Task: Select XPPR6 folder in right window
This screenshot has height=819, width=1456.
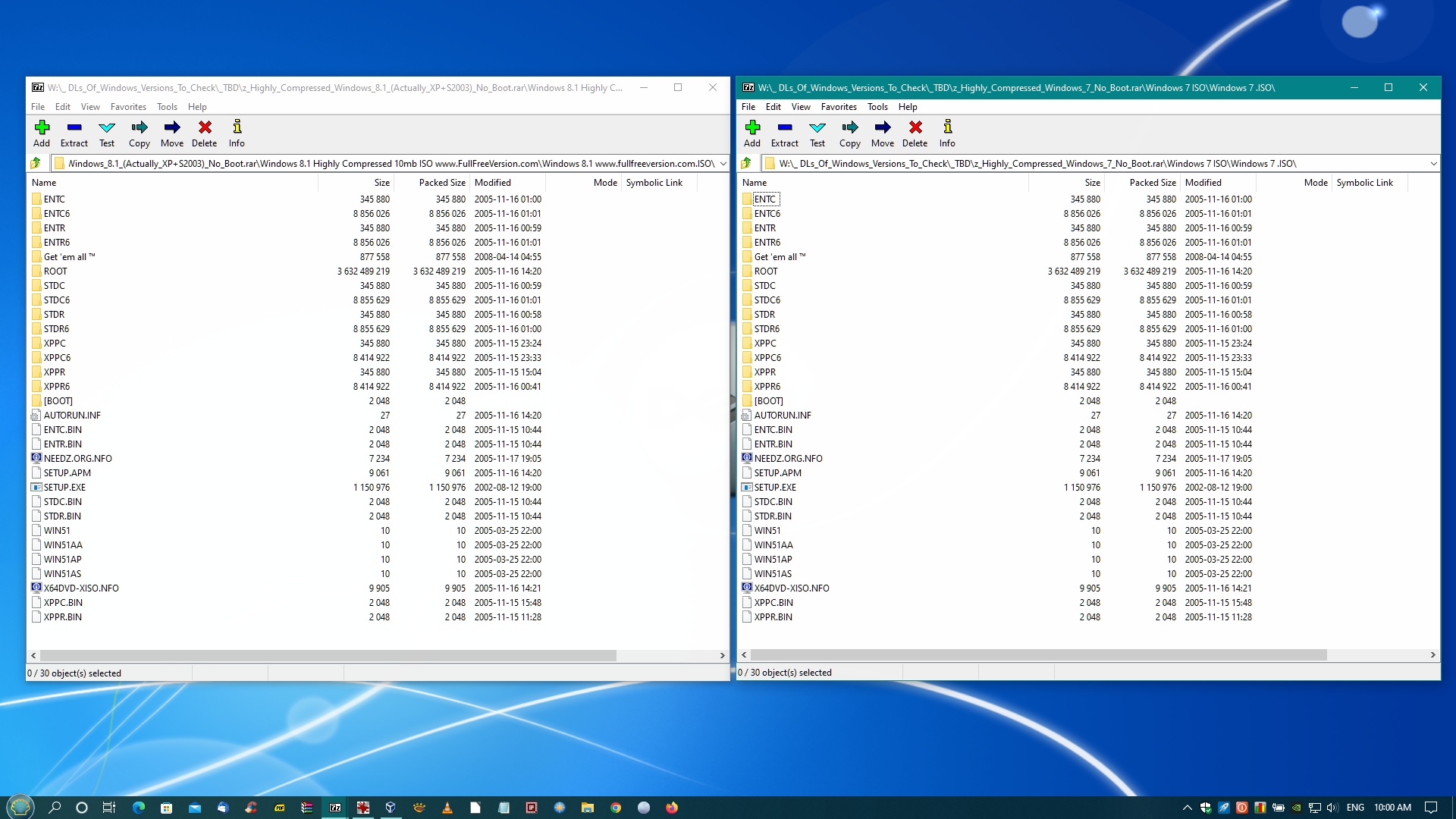Action: click(x=767, y=387)
